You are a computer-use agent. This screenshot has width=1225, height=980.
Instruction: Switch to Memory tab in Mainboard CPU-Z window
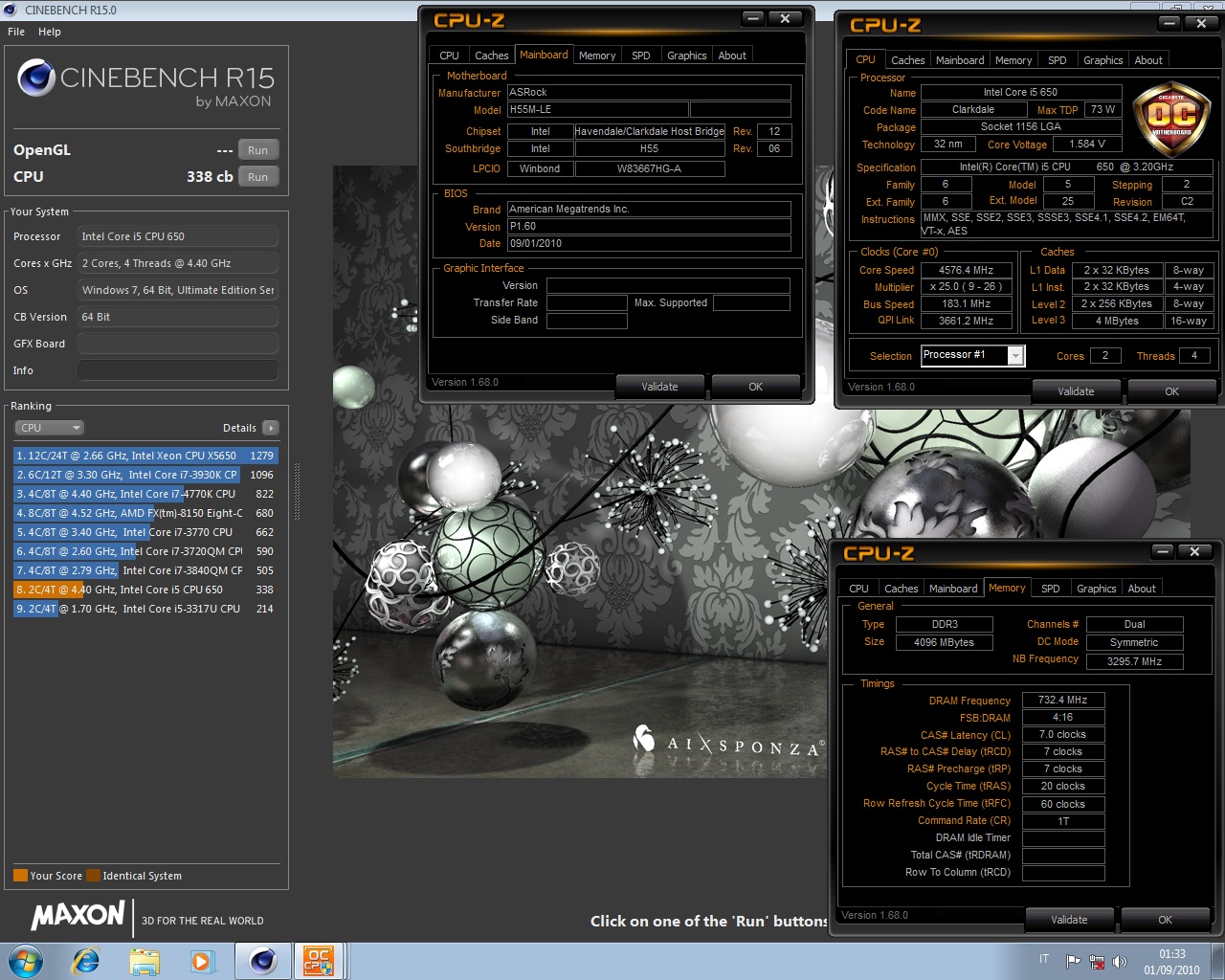point(597,56)
